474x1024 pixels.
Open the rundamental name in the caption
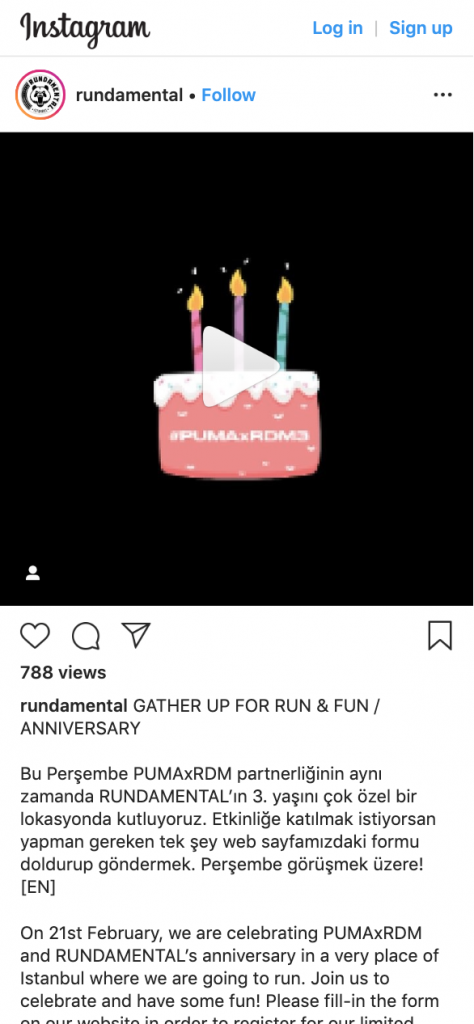tap(74, 706)
